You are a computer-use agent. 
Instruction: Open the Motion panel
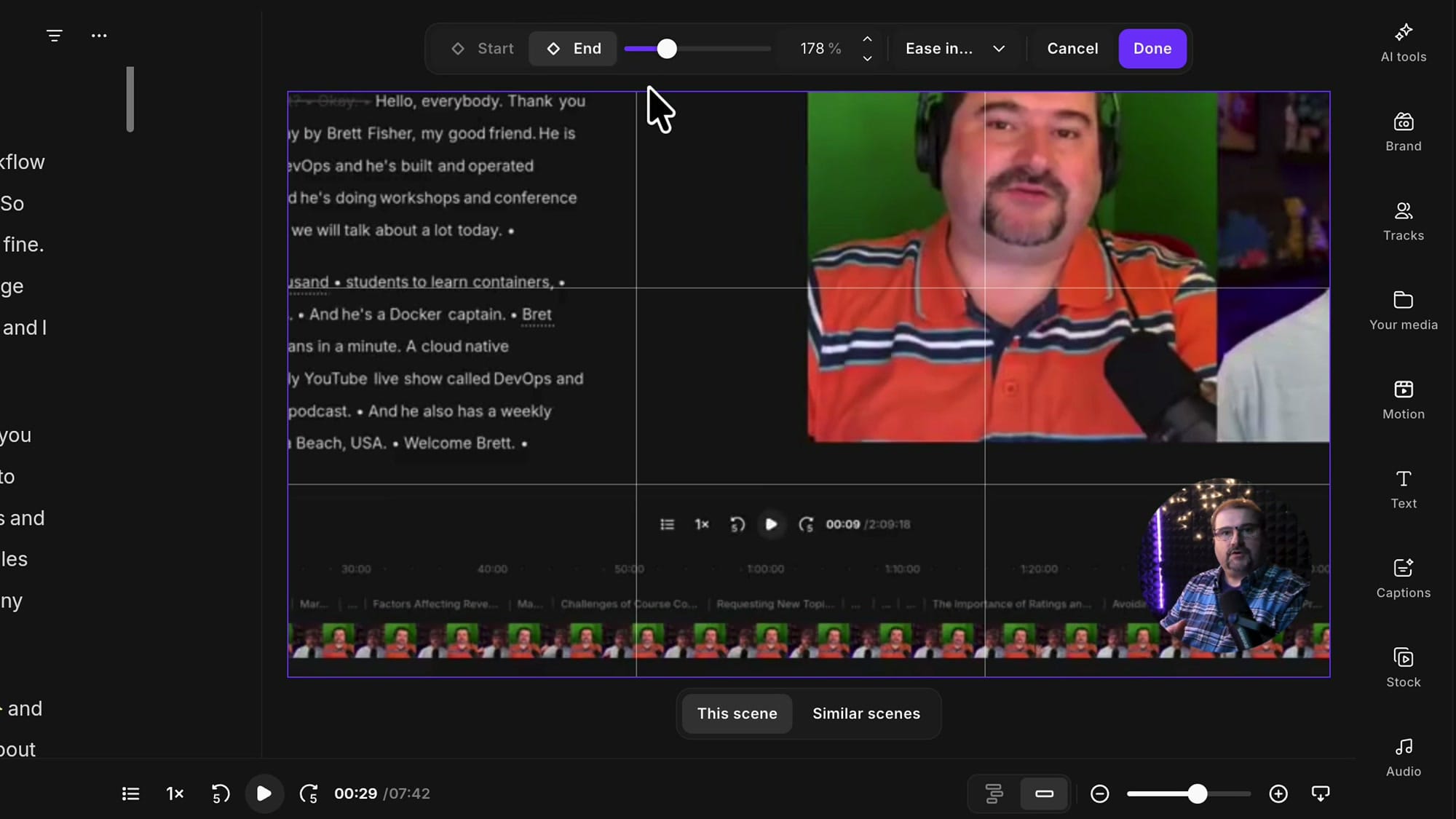(1403, 400)
